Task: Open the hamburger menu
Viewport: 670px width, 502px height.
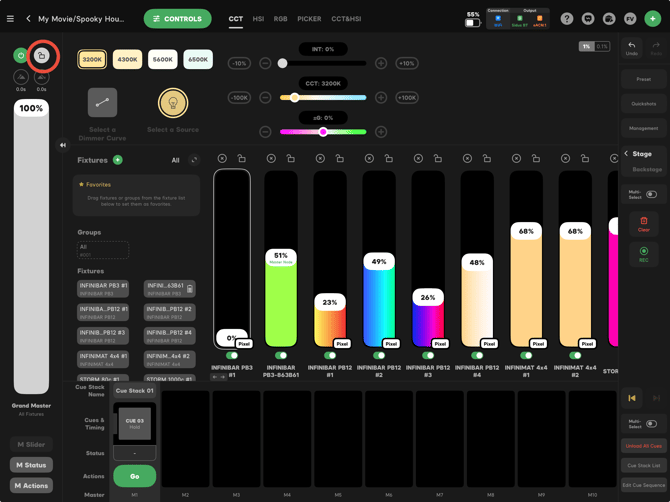Action: pos(10,19)
